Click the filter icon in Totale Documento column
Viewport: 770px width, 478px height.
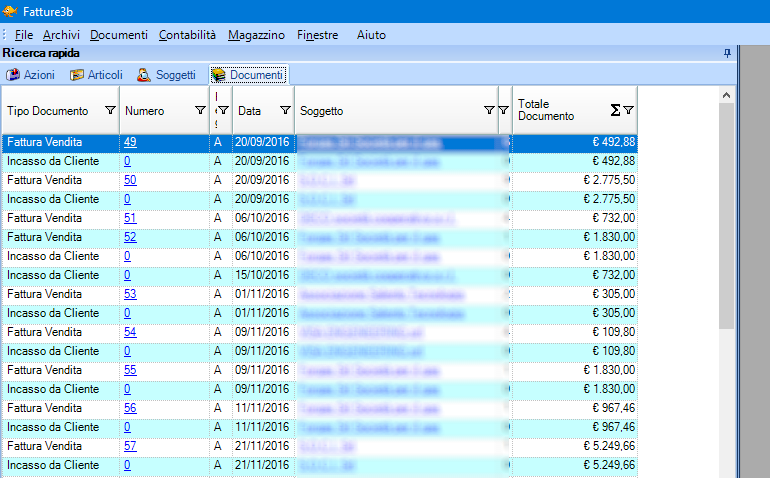click(628, 110)
